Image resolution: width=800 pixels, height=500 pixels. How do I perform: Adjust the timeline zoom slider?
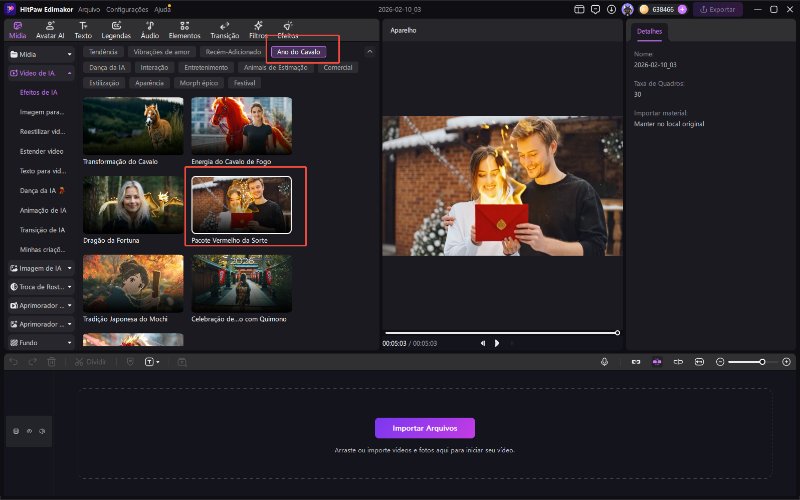(762, 361)
